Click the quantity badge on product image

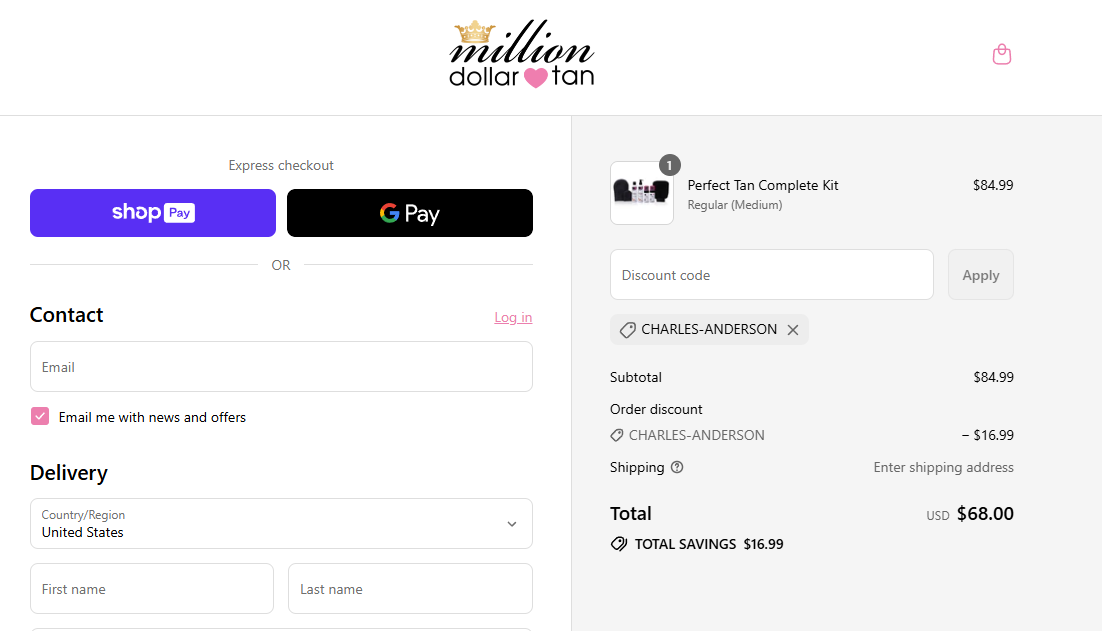coord(670,165)
